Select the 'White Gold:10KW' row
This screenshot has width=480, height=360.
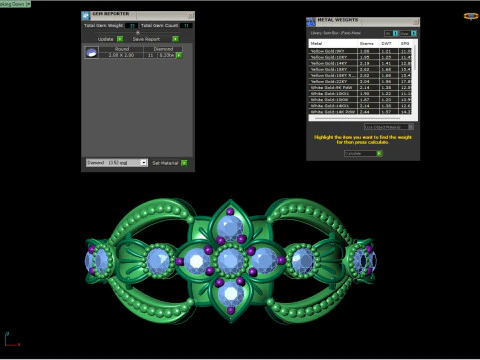coord(360,100)
